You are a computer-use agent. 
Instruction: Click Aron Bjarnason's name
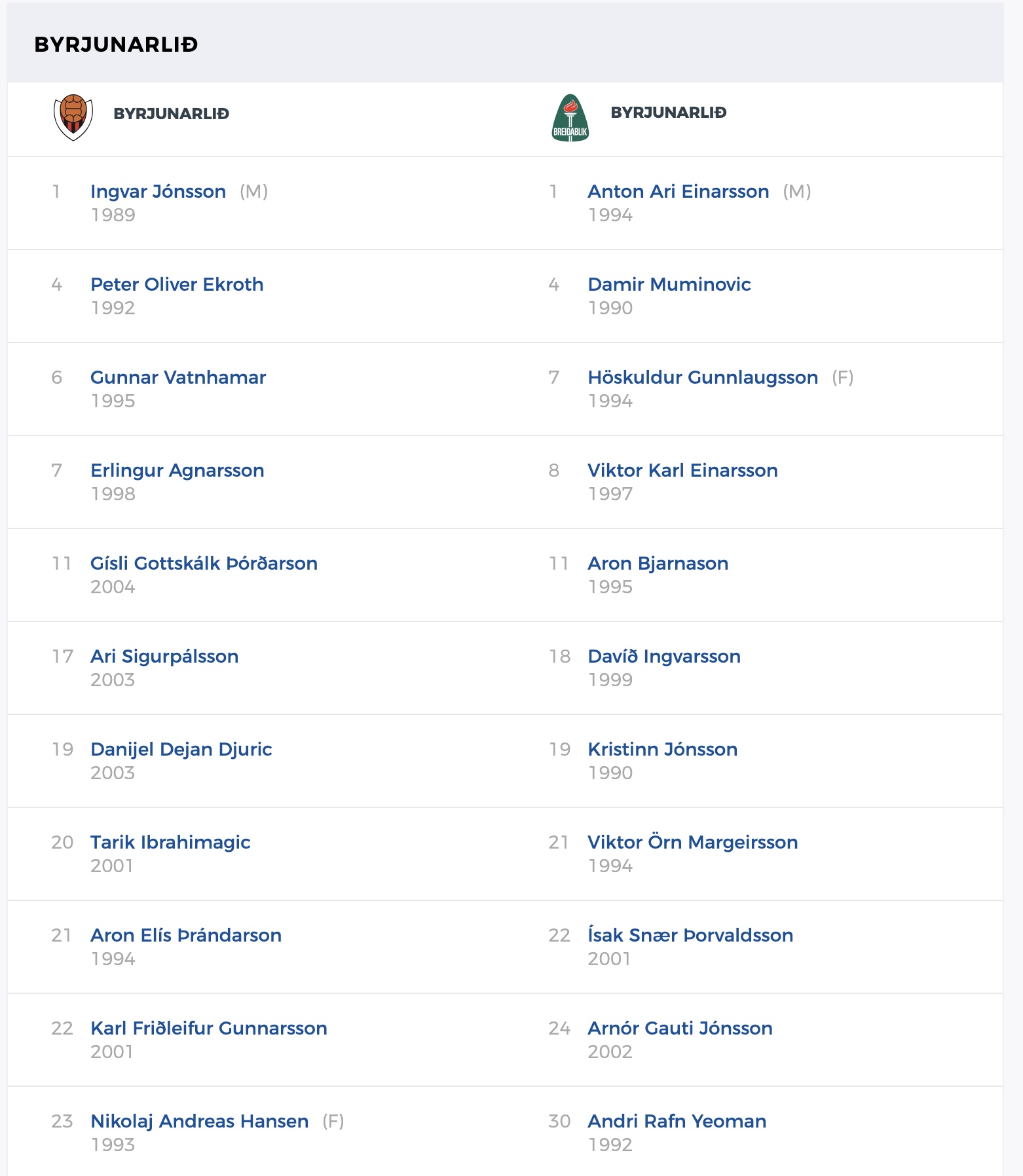tap(658, 564)
